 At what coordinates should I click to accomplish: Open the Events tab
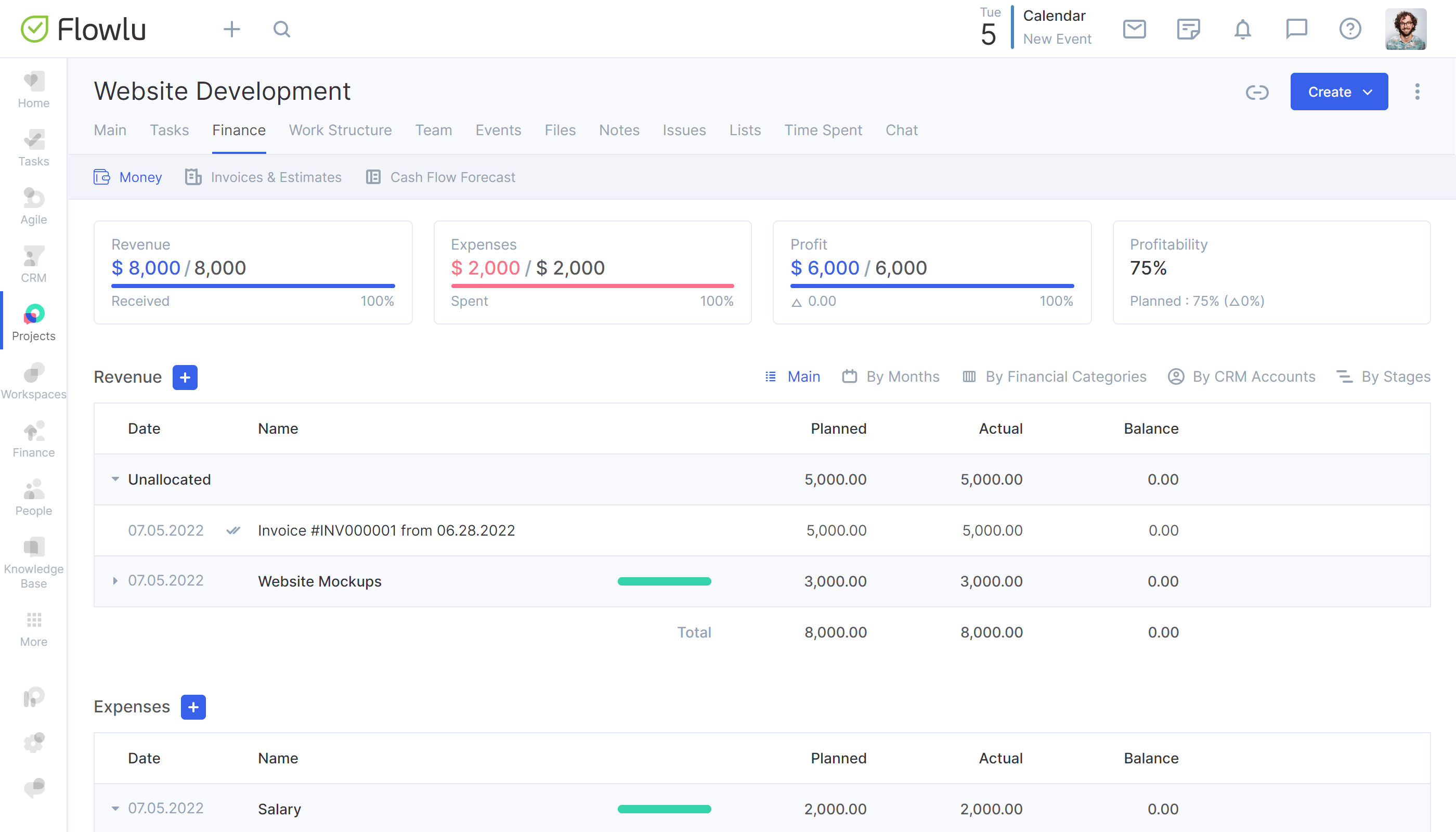498,131
